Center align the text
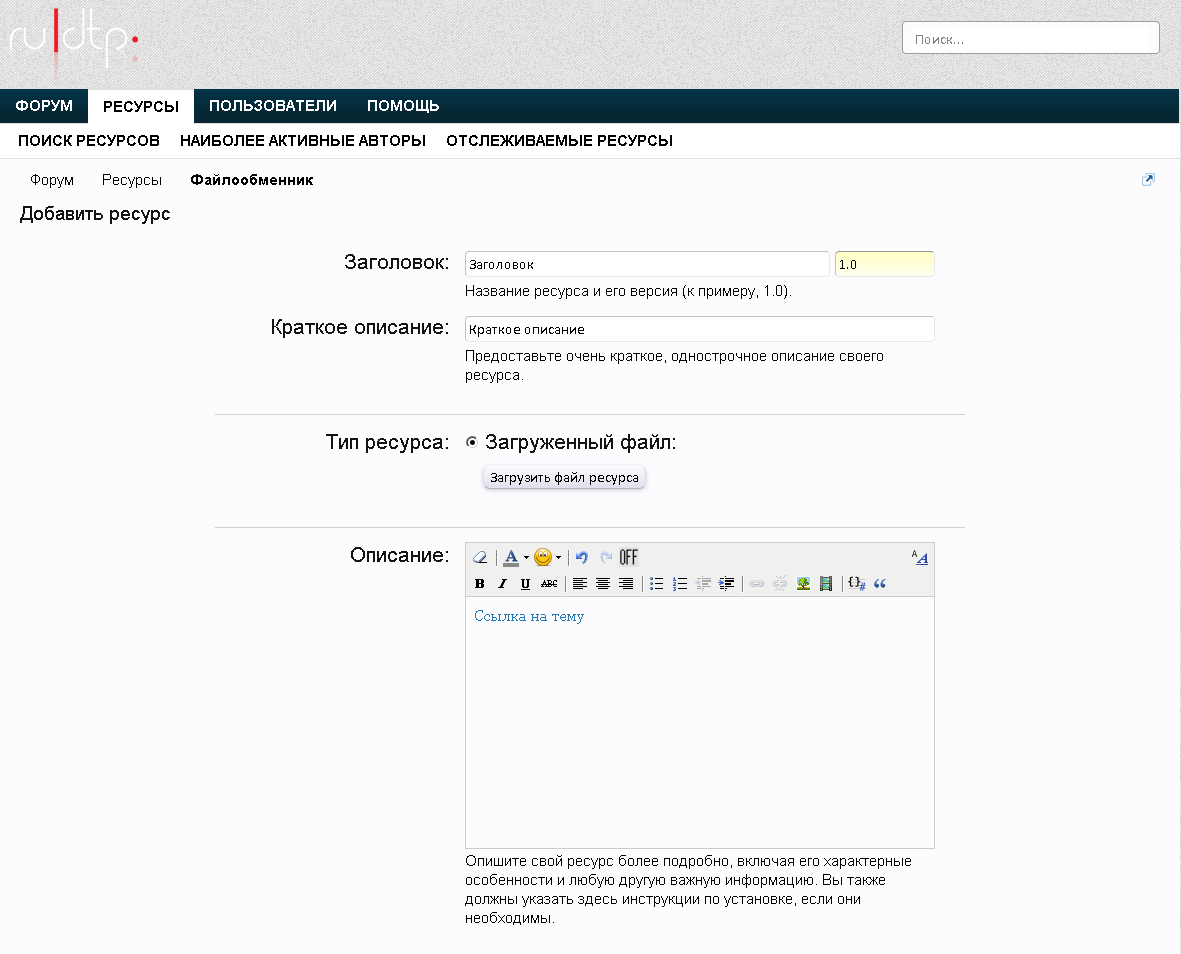The height and width of the screenshot is (954, 1181). point(603,584)
